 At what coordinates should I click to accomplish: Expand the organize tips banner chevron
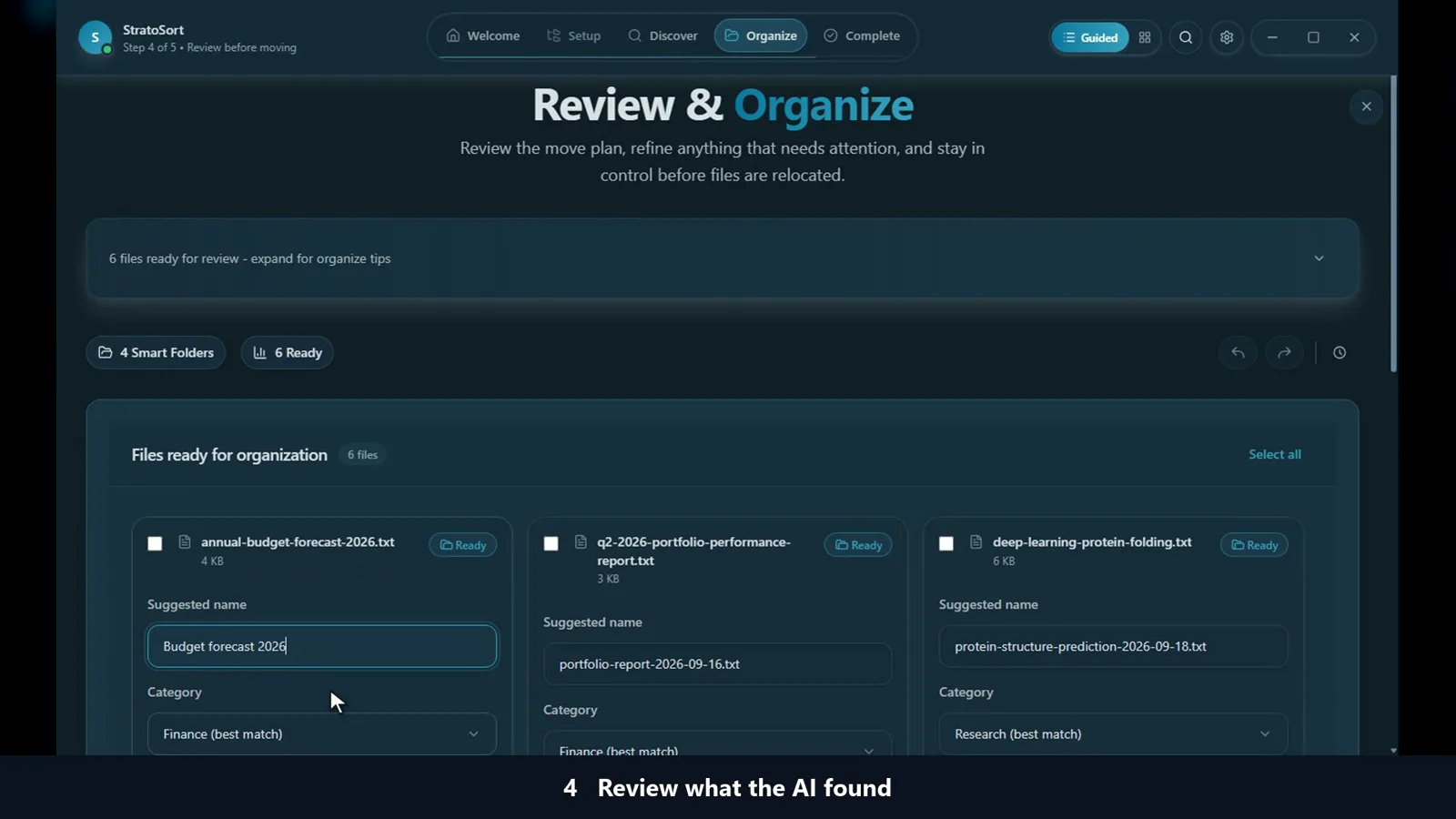[x=1319, y=258]
